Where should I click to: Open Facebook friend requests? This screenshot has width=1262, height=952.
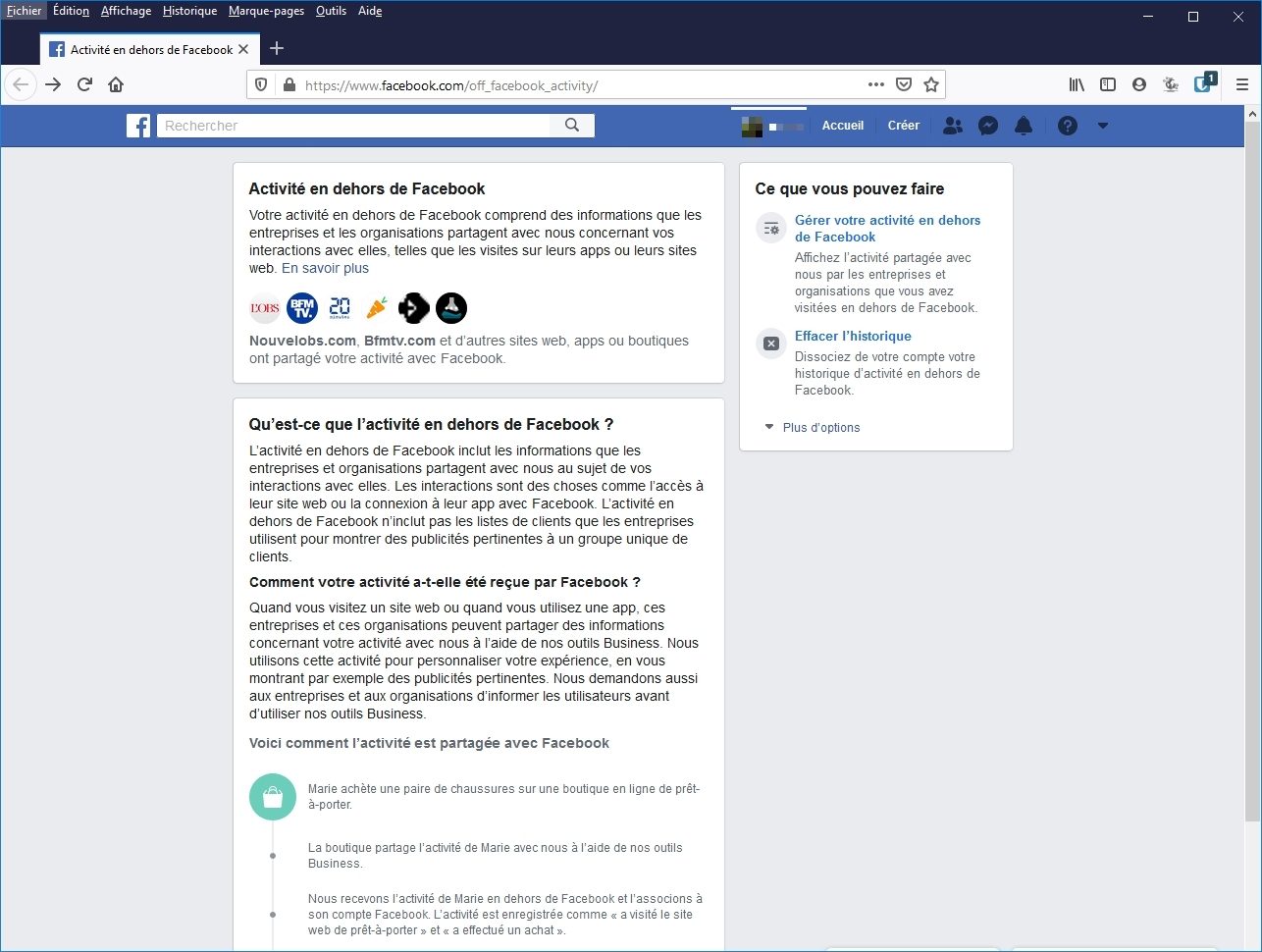[952, 126]
